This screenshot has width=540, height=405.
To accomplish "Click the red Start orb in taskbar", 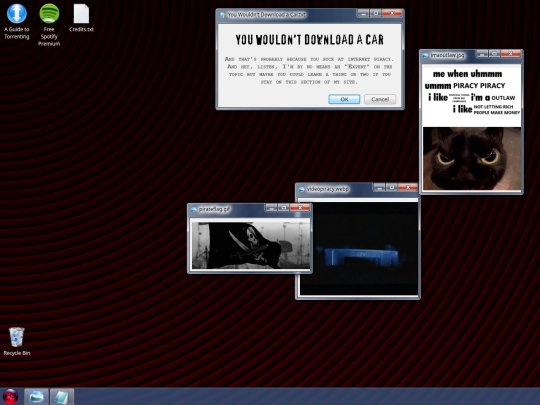I will (11, 396).
